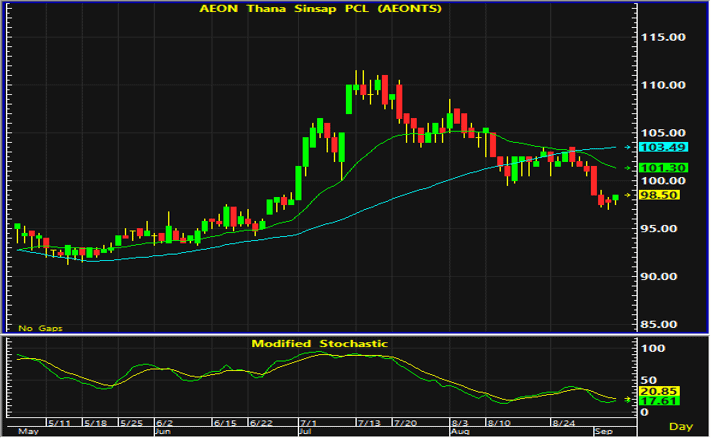Click the green arrow pointing to 101.30

coord(628,168)
